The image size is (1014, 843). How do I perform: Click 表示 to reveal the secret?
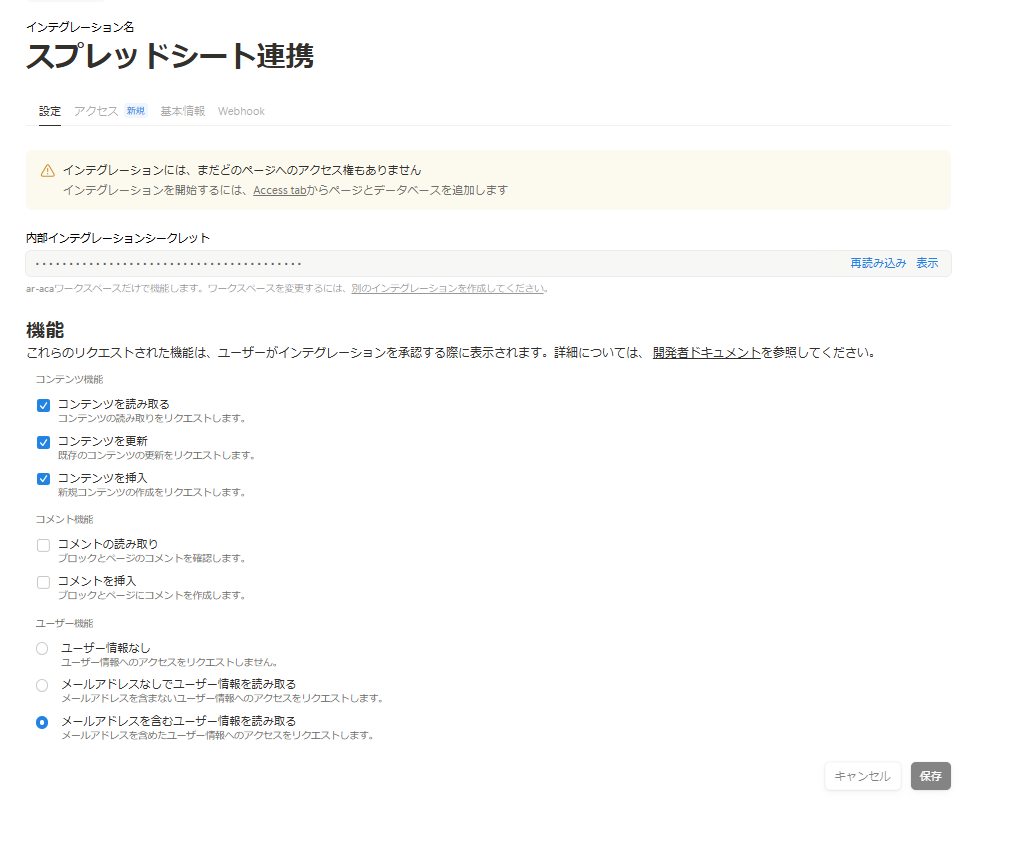[927, 263]
